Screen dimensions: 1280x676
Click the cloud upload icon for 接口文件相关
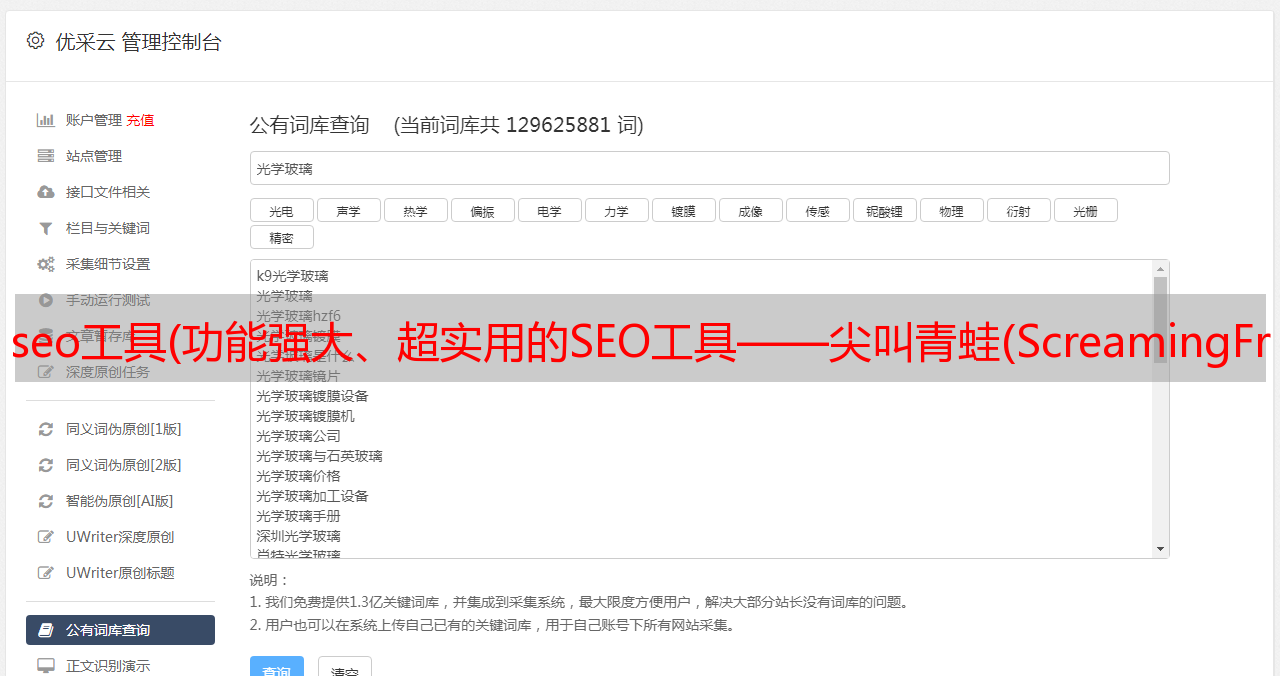pos(46,192)
